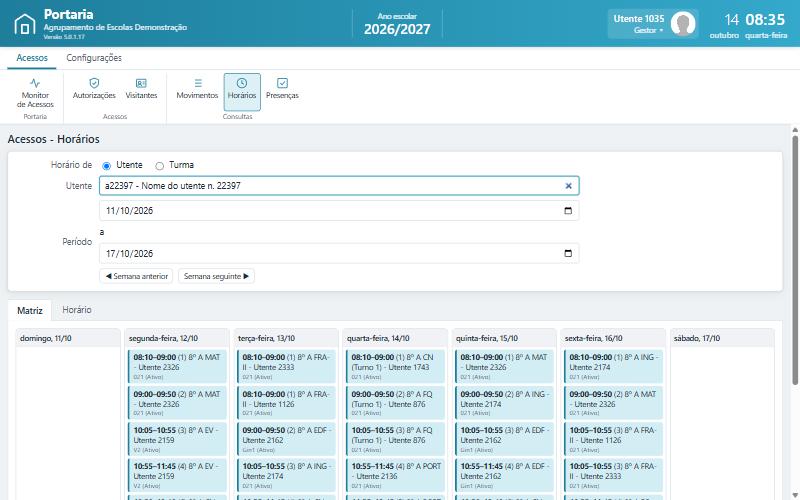Open Thursday 09:00-09:50 ING lesson card
Viewport: 800px width, 500px height.
(x=504, y=403)
